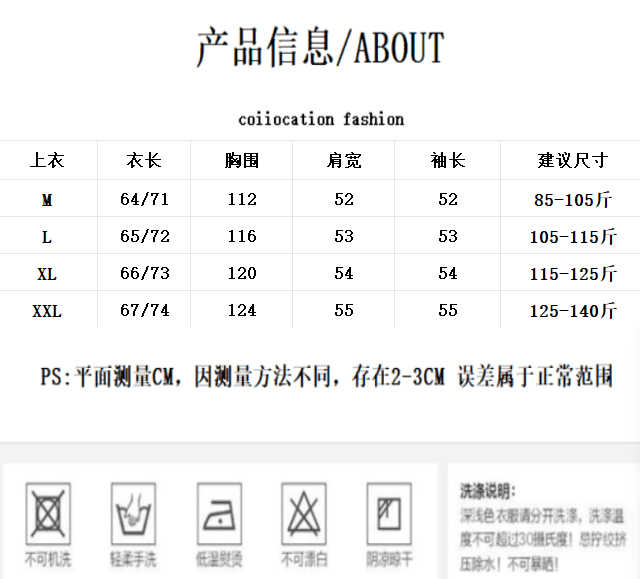Click the 轻柔手洗 label
The width and height of the screenshot is (640, 579).
pos(133,559)
